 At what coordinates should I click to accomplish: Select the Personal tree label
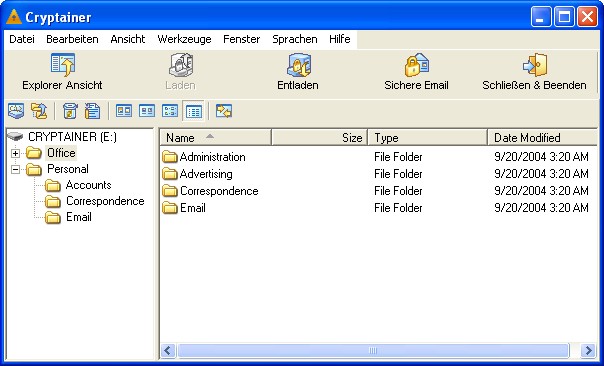coord(68,169)
